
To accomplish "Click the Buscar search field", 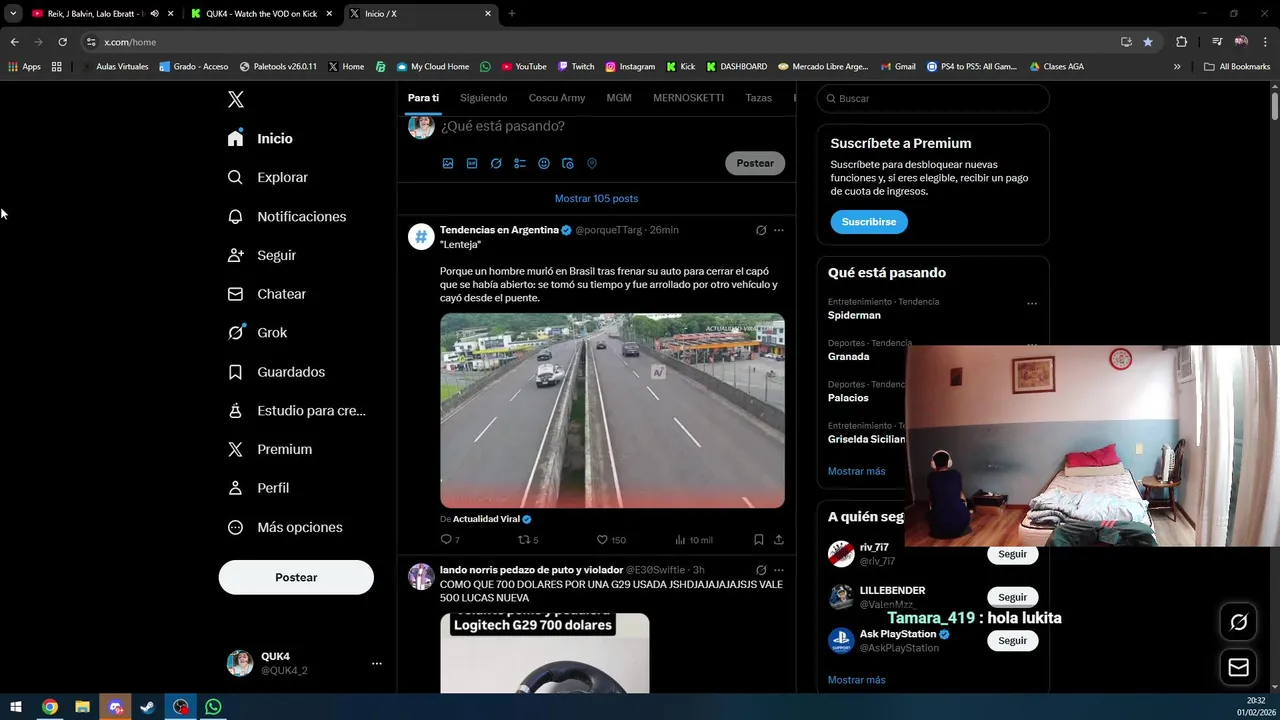I will [x=933, y=99].
